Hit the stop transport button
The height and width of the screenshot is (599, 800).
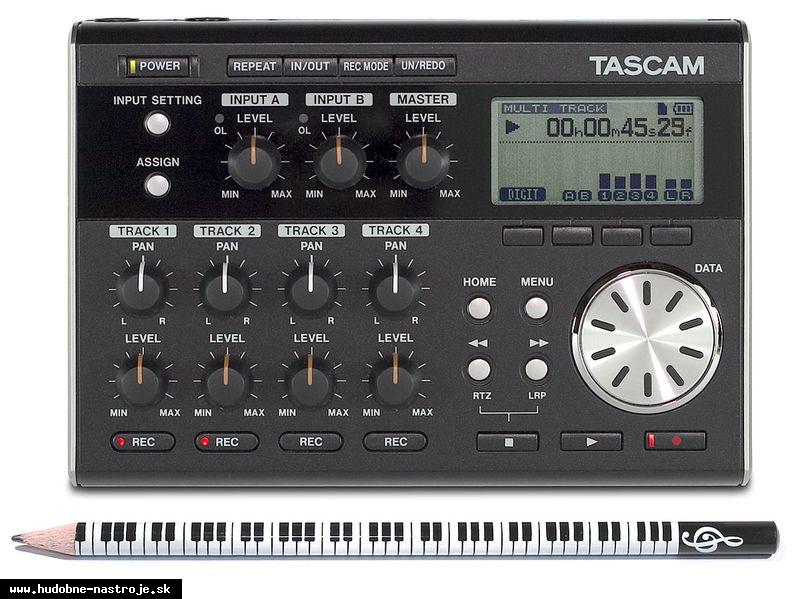point(508,442)
